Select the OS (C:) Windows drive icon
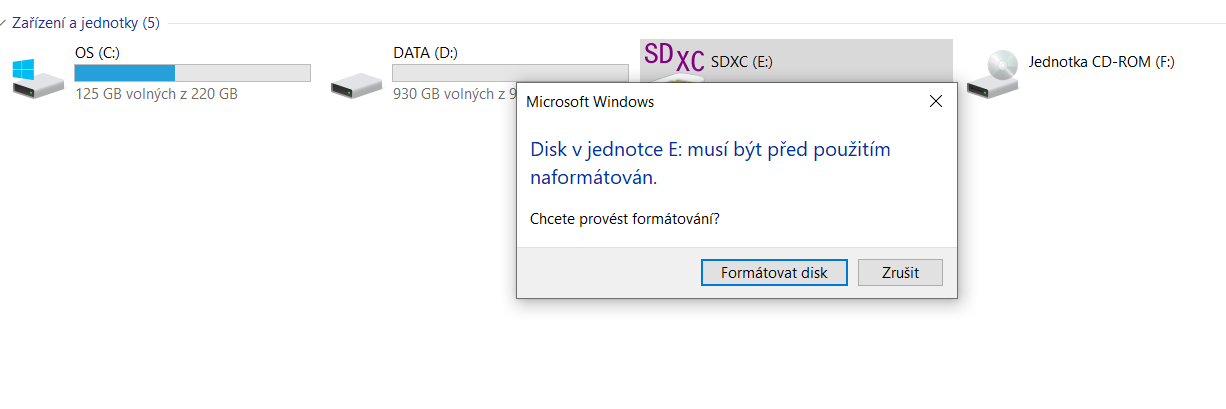Screen dimensions: 1226x409 point(37,78)
